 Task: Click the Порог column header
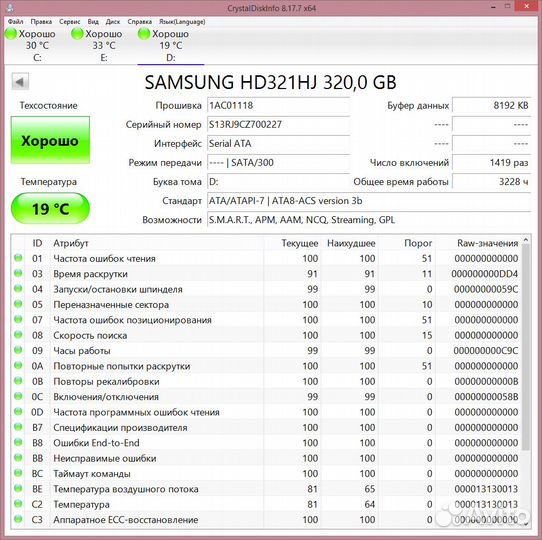click(x=406, y=243)
